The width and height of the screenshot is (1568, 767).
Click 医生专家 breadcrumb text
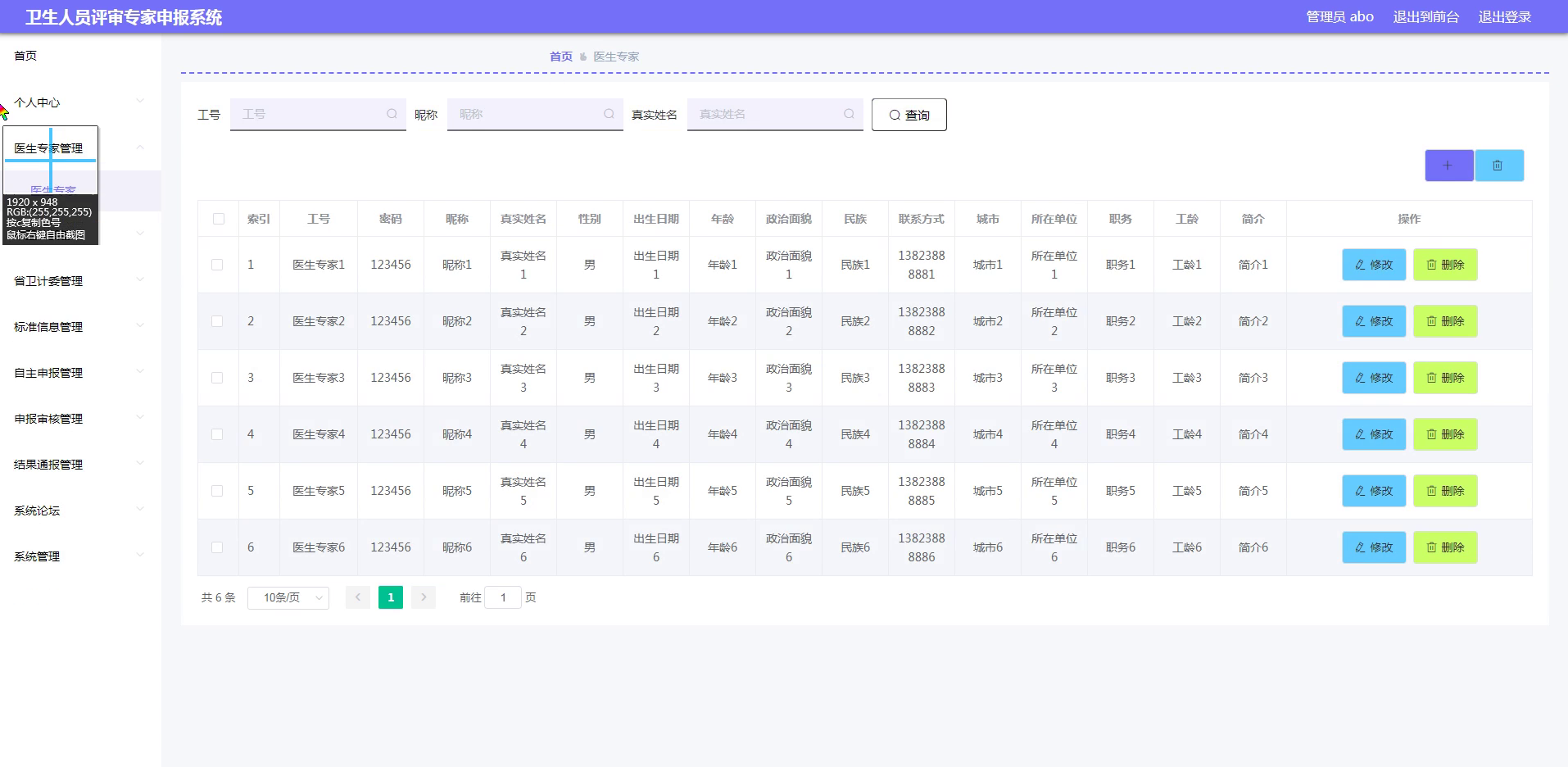pos(616,57)
